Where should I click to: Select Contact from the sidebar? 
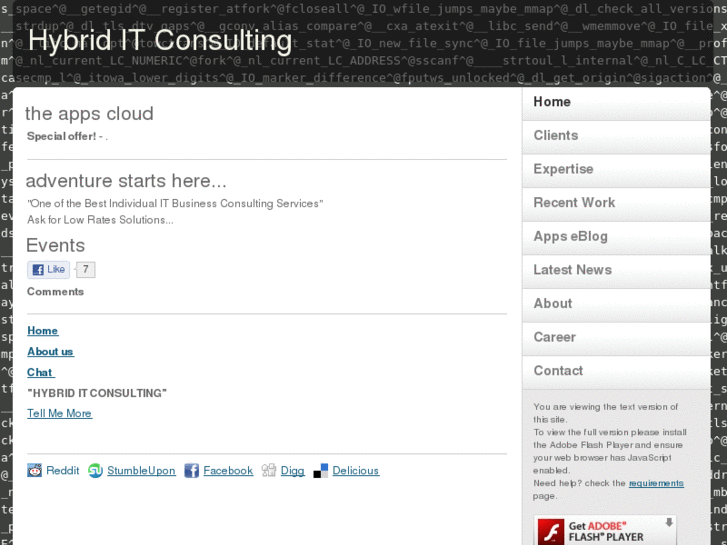558,371
